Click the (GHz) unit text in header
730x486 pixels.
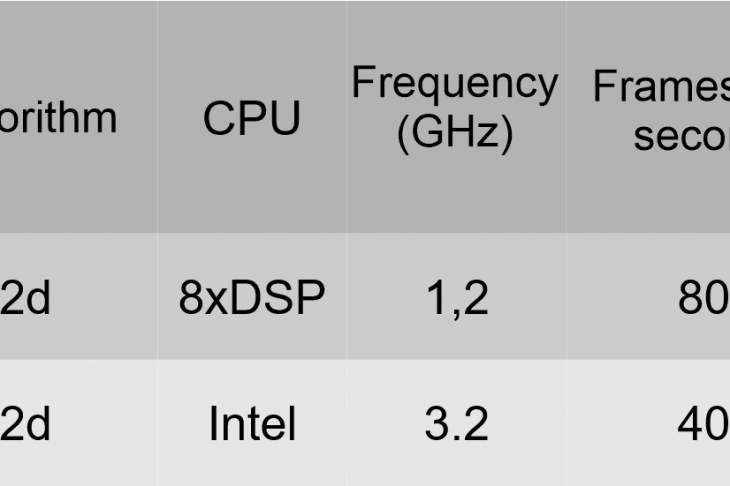pos(455,133)
